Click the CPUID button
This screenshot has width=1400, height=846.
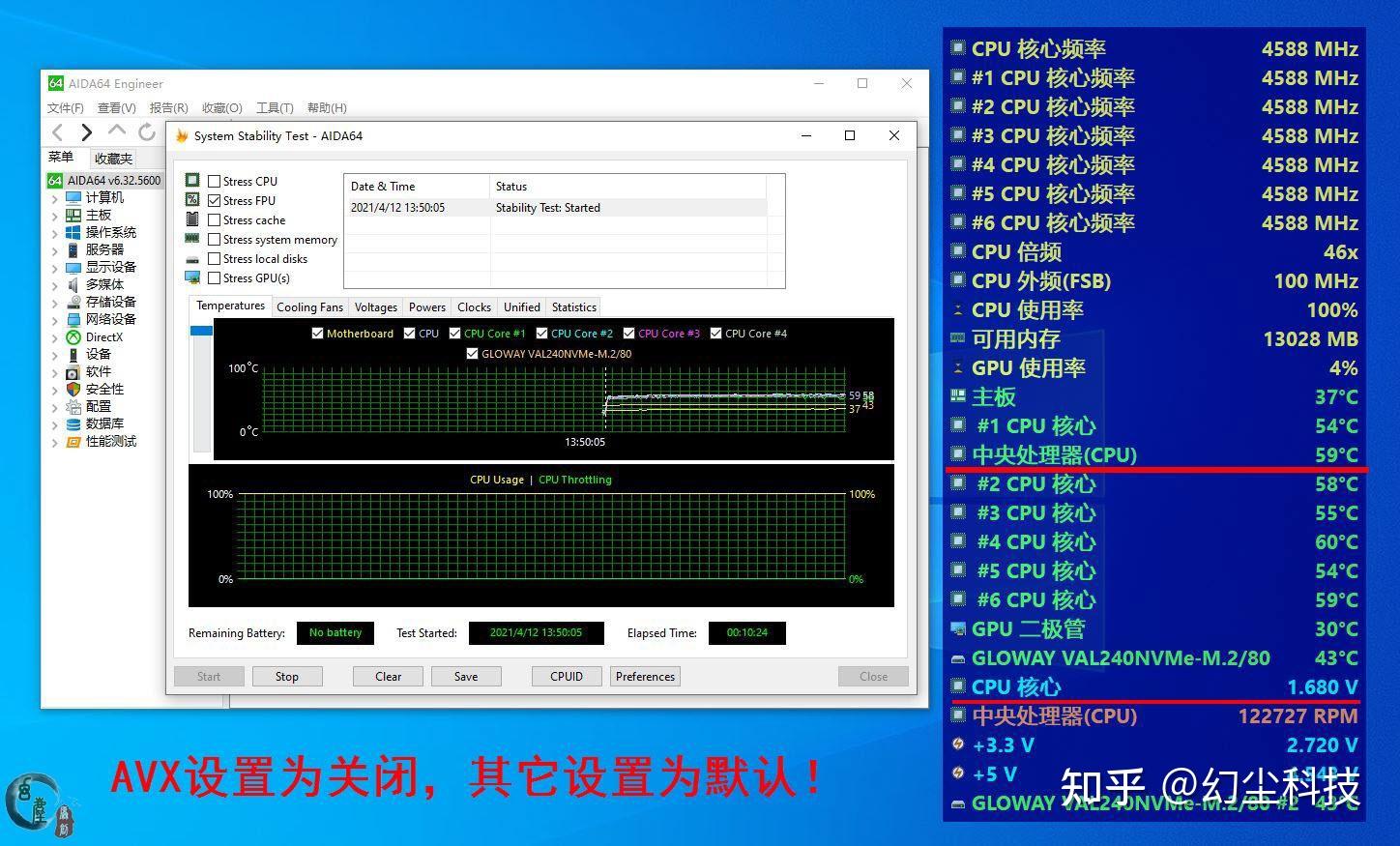tap(567, 677)
